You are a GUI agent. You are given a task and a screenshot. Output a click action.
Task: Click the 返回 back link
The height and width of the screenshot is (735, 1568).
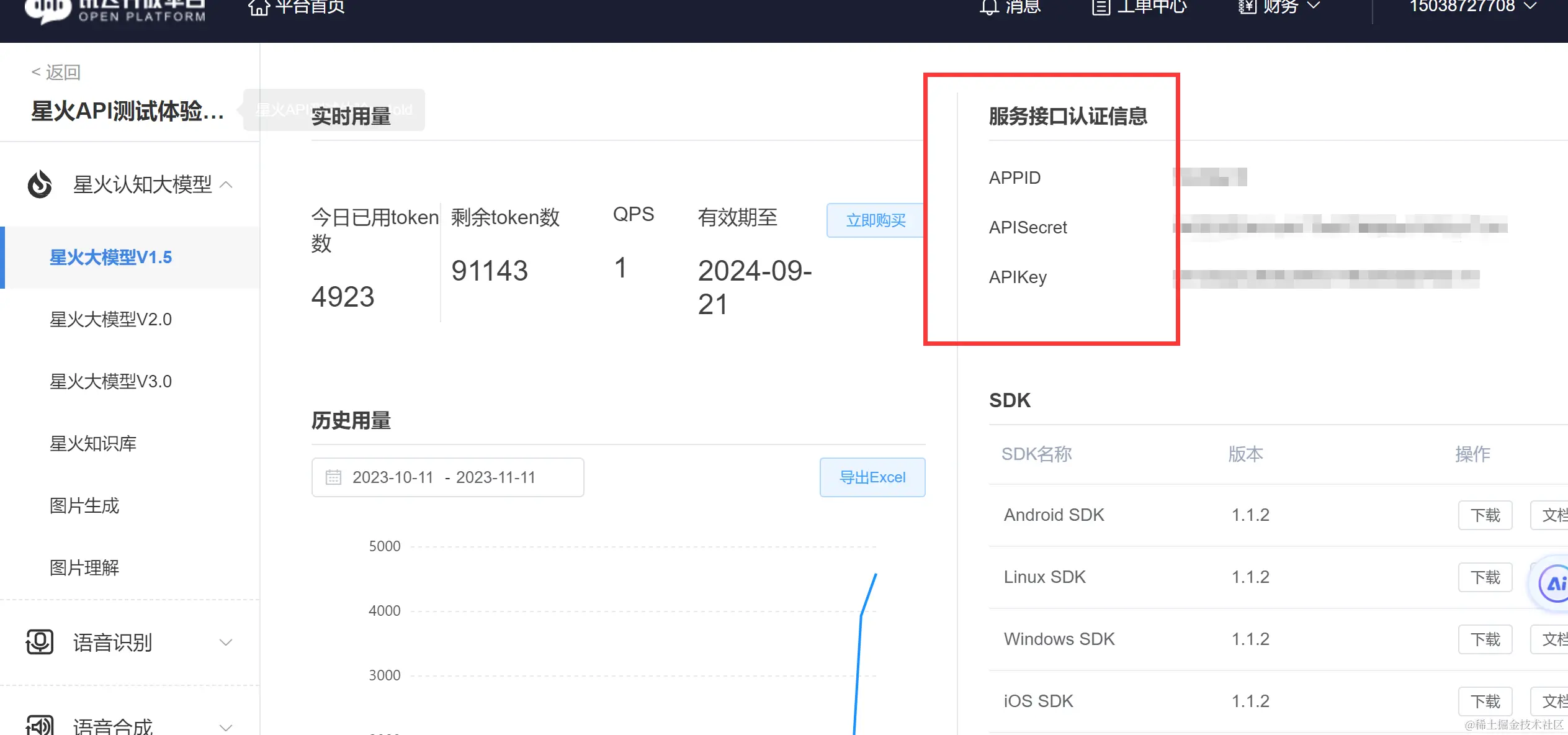(x=56, y=72)
